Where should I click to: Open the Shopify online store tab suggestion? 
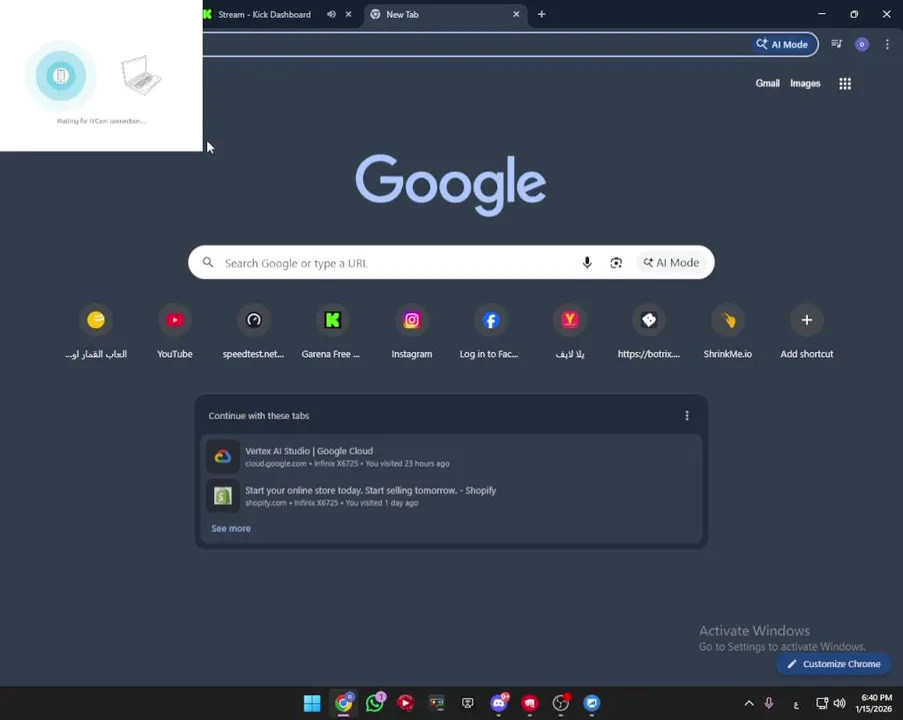(452, 496)
